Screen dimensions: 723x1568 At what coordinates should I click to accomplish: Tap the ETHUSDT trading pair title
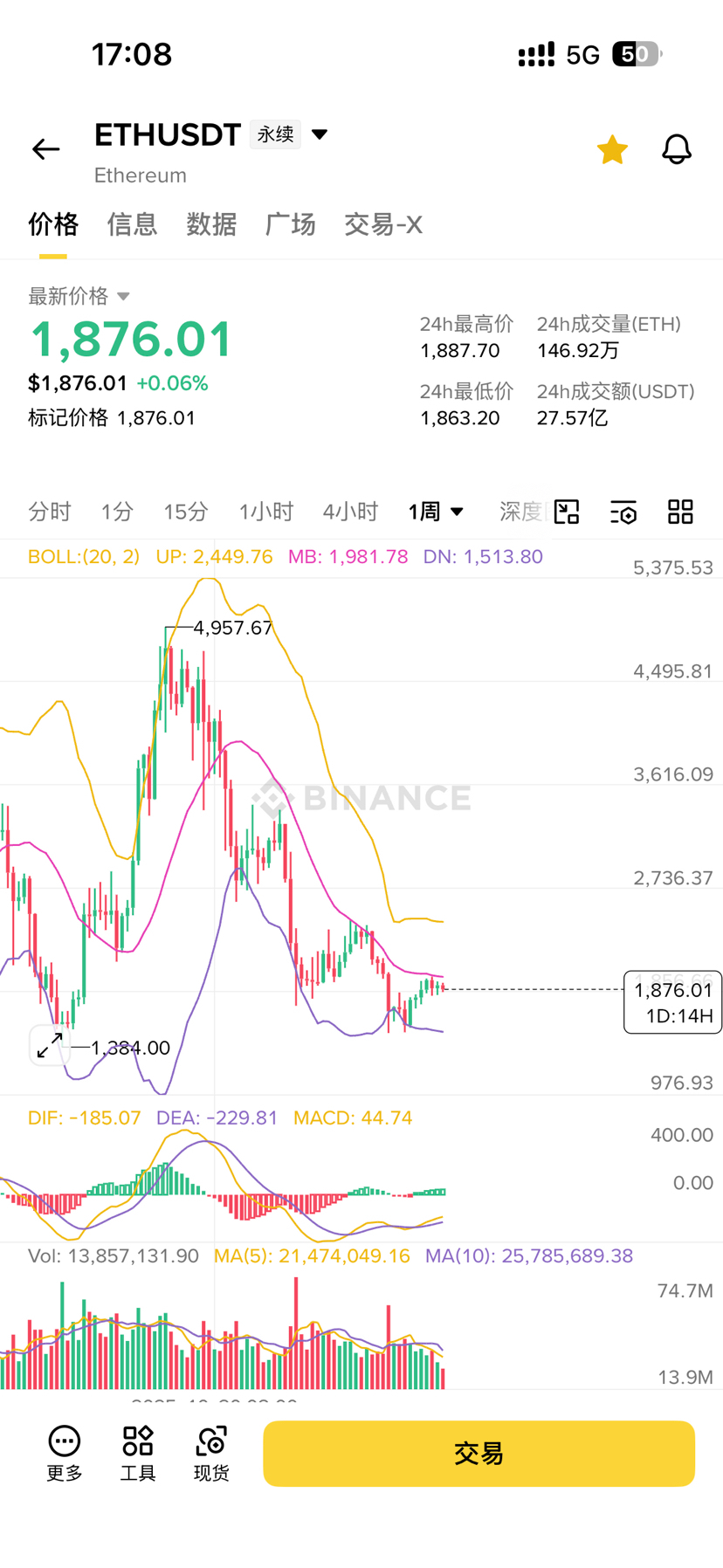(168, 134)
